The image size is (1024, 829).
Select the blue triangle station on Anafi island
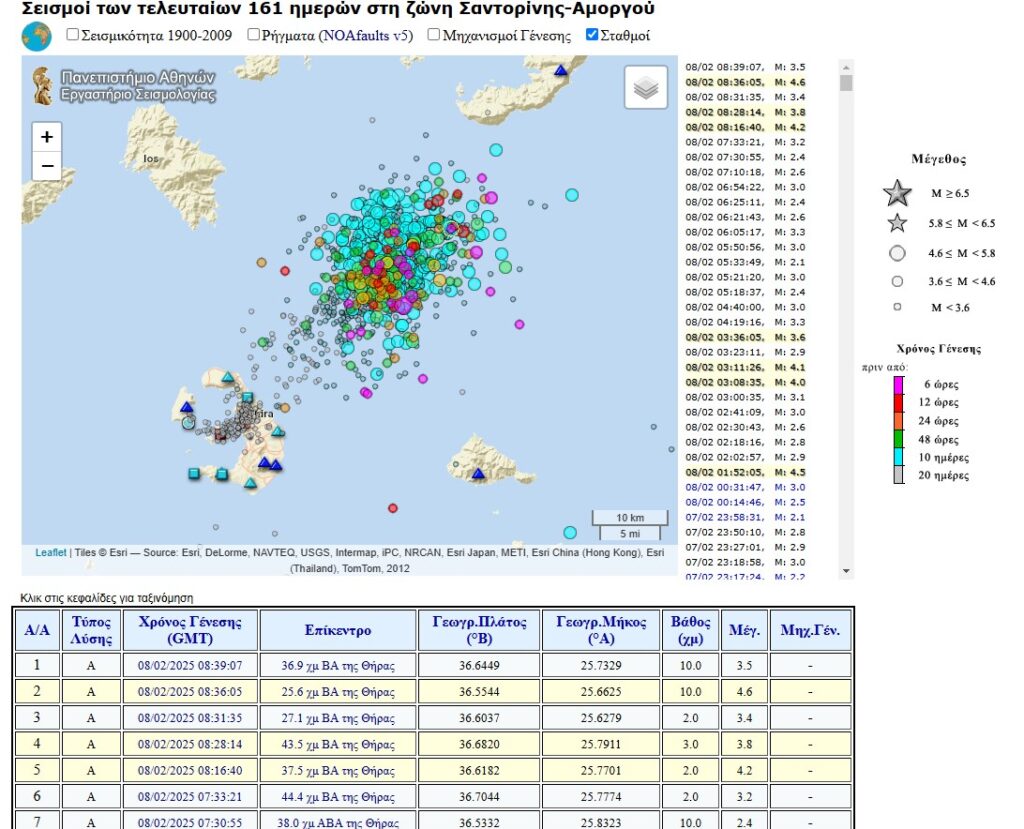coord(478,473)
